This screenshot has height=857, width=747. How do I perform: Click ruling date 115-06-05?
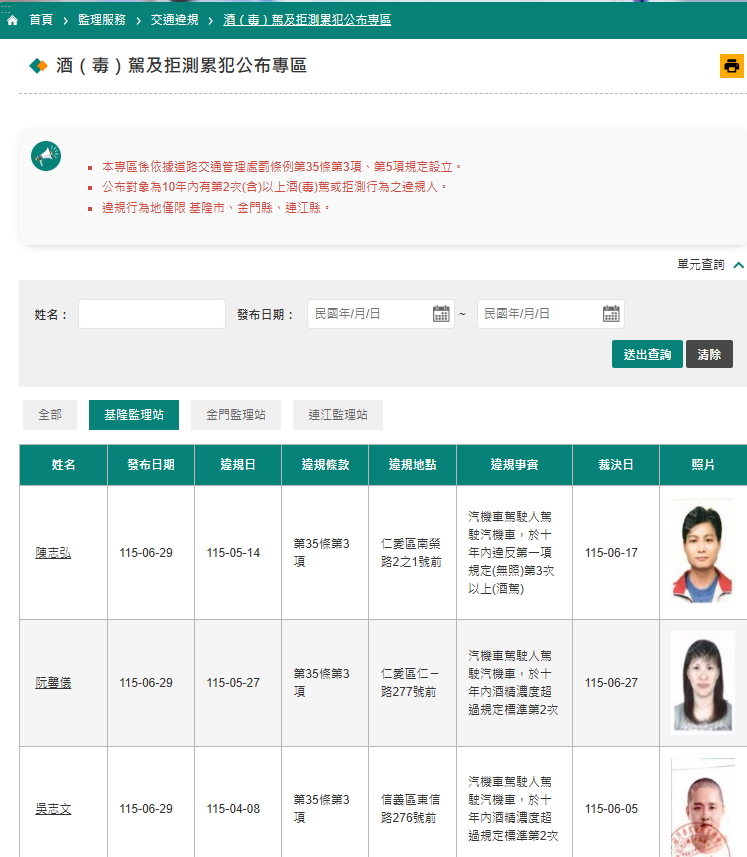click(611, 809)
